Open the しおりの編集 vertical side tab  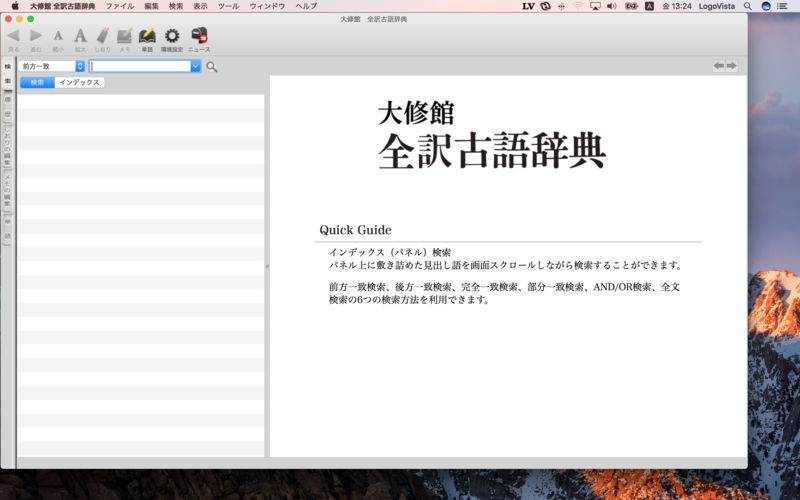[8, 145]
